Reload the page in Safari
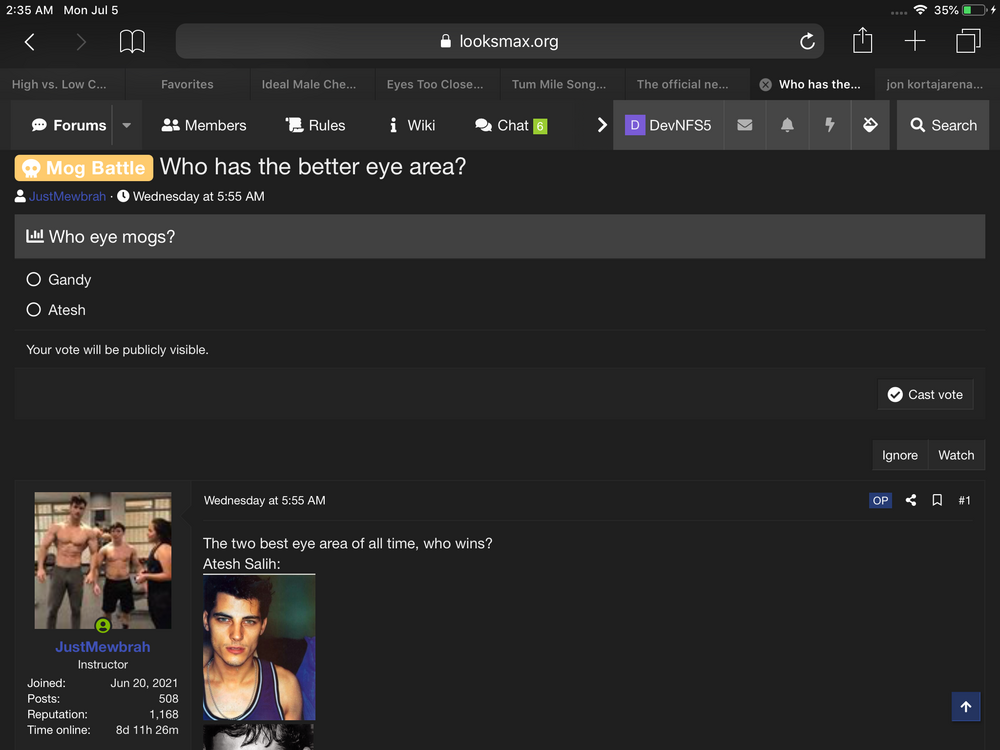This screenshot has width=1000, height=750. 807,42
